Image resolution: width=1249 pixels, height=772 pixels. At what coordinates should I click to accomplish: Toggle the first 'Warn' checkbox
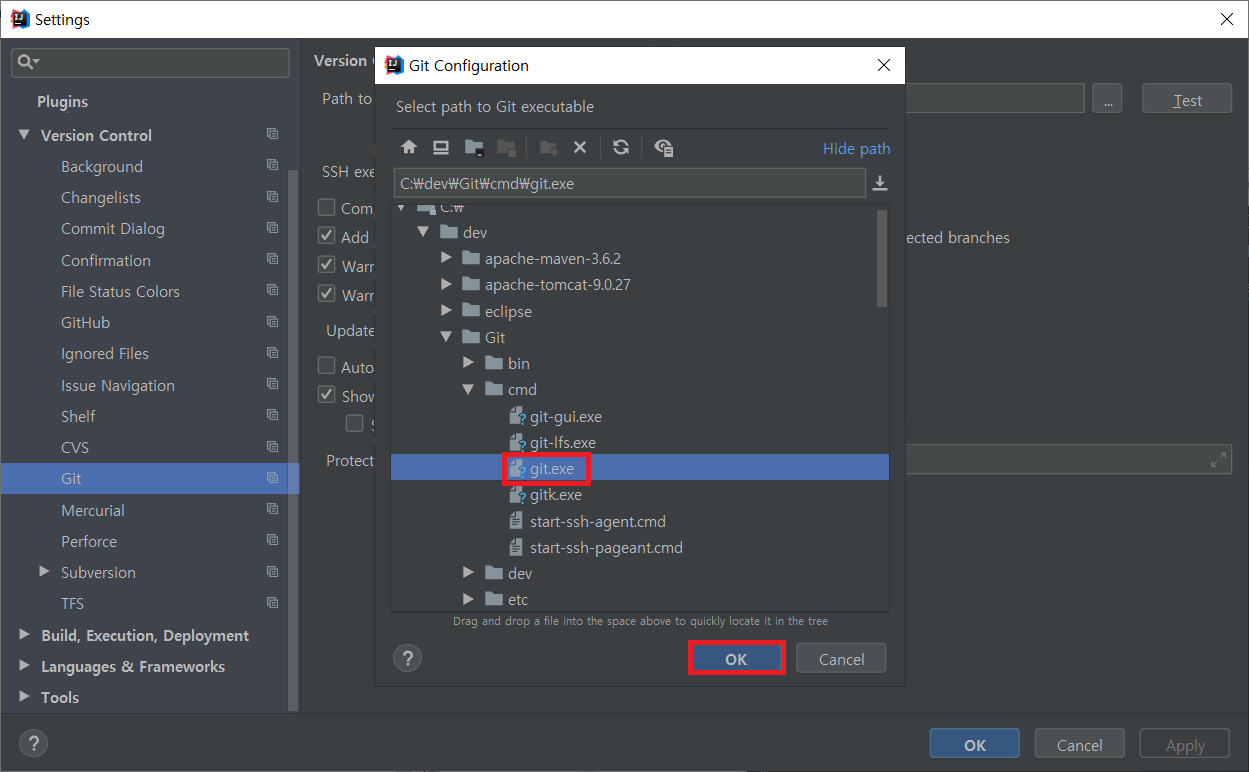click(326, 265)
